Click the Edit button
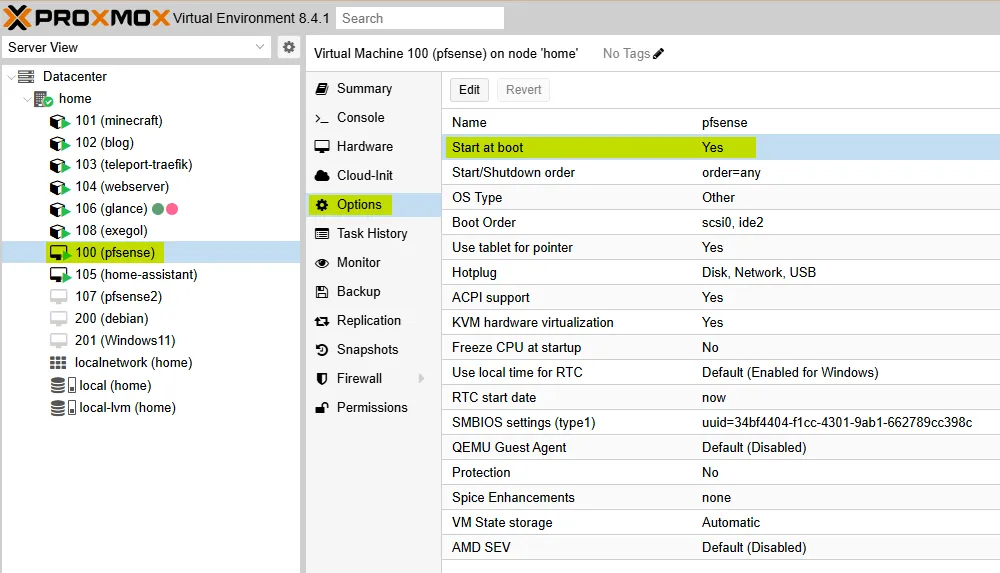 pyautogui.click(x=469, y=90)
